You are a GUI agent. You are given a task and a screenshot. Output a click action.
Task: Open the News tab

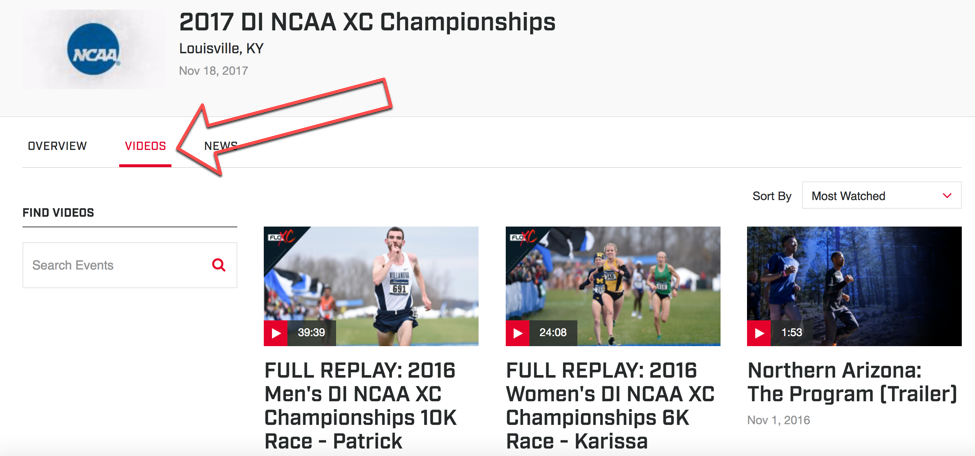pos(221,146)
